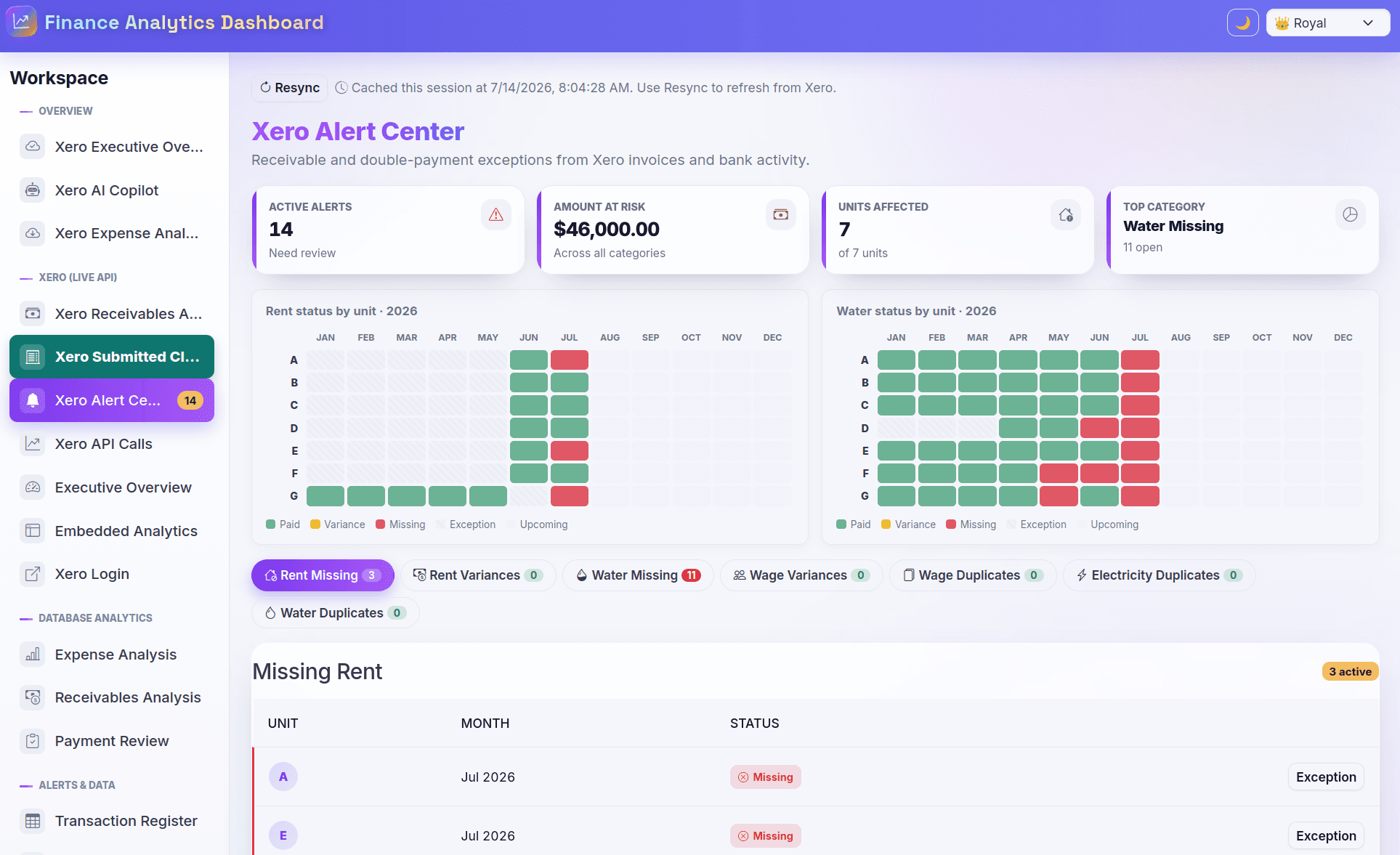
Task: Select the Electricity Duplicates tab
Action: click(x=1159, y=575)
